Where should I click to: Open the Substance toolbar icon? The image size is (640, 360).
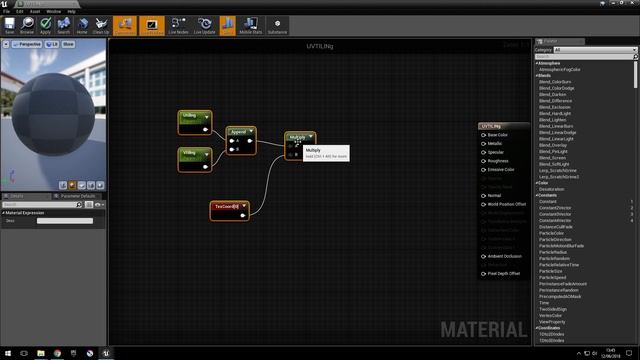pos(278,26)
